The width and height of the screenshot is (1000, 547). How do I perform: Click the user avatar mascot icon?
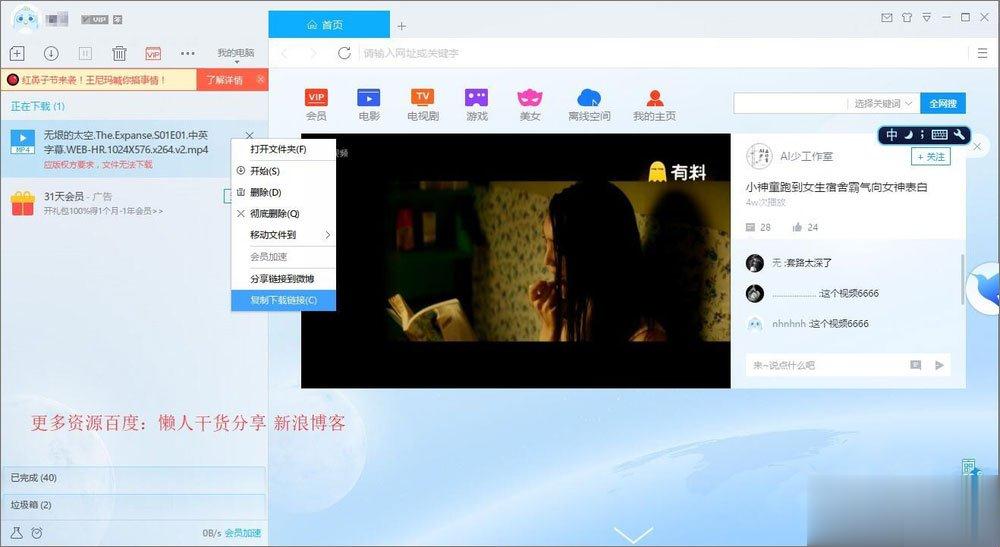click(26, 19)
